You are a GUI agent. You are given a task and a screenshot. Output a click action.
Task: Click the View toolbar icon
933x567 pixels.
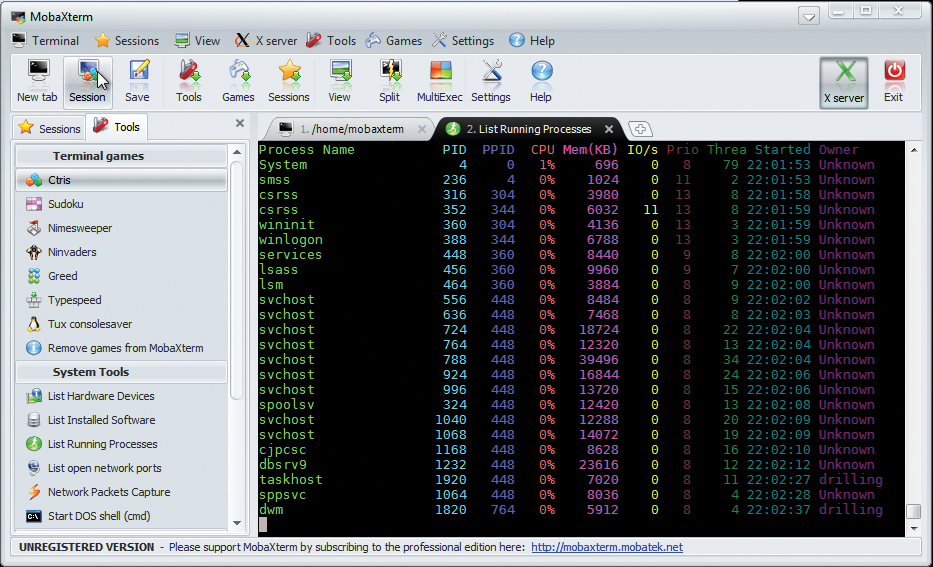point(340,82)
